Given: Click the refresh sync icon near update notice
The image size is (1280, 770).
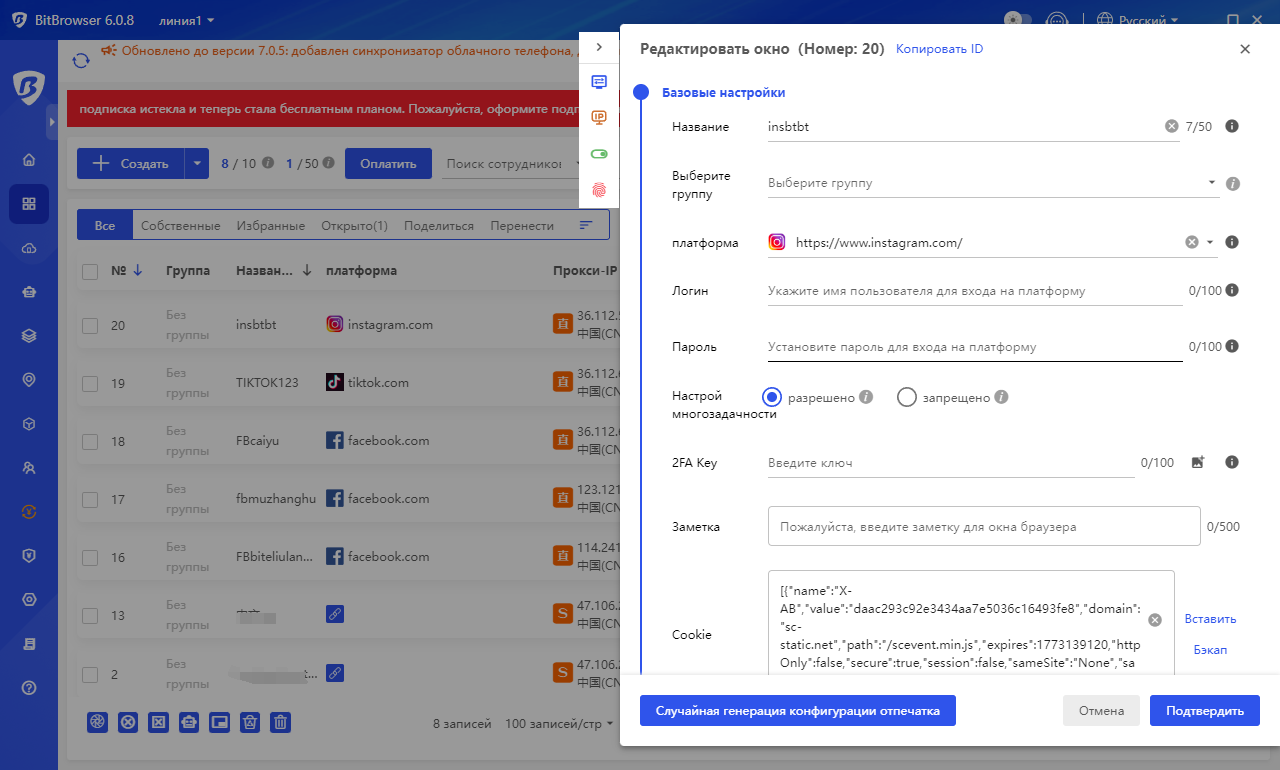Looking at the screenshot, I should pos(81,61).
